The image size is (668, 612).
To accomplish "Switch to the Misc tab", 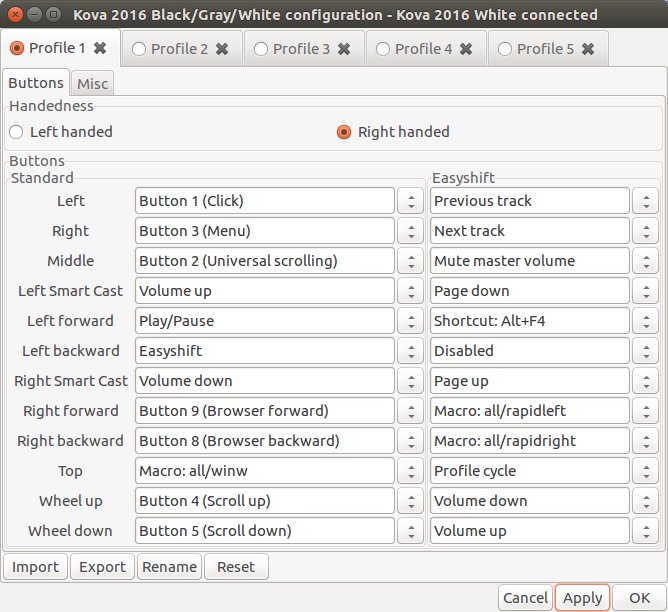I will tap(92, 83).
